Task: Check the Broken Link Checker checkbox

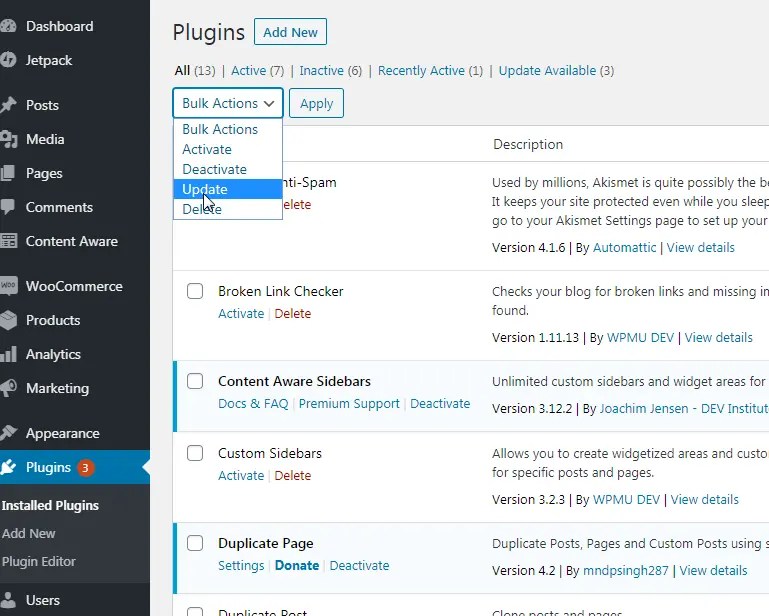Action: click(195, 291)
